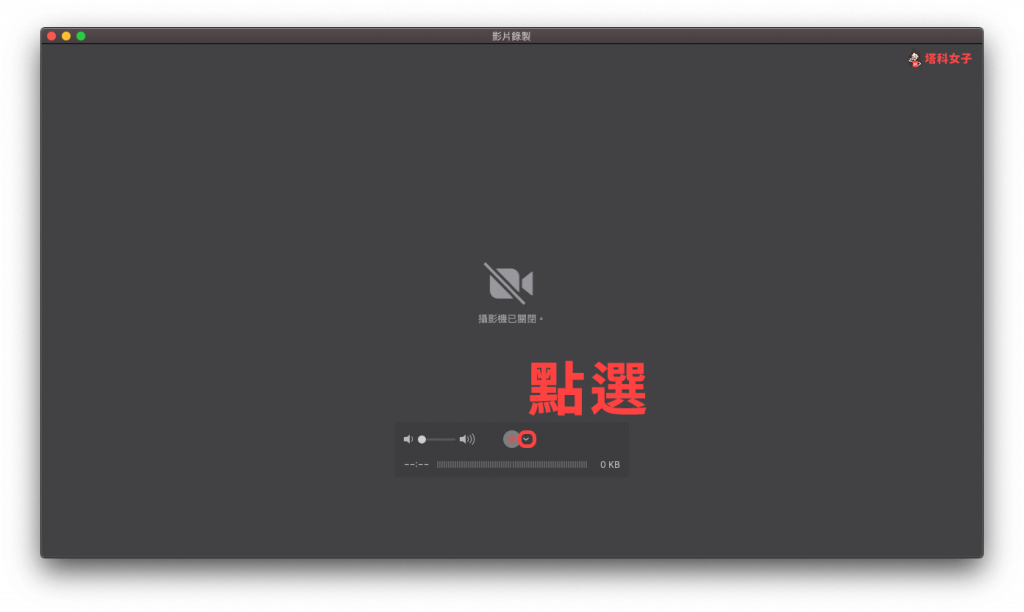
Task: Zoom the window with the green button
Action: click(x=81, y=36)
